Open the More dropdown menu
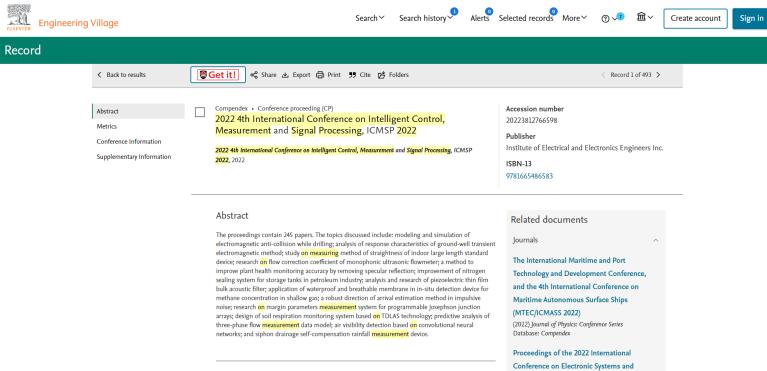Image resolution: width=767 pixels, height=371 pixels. coord(574,18)
